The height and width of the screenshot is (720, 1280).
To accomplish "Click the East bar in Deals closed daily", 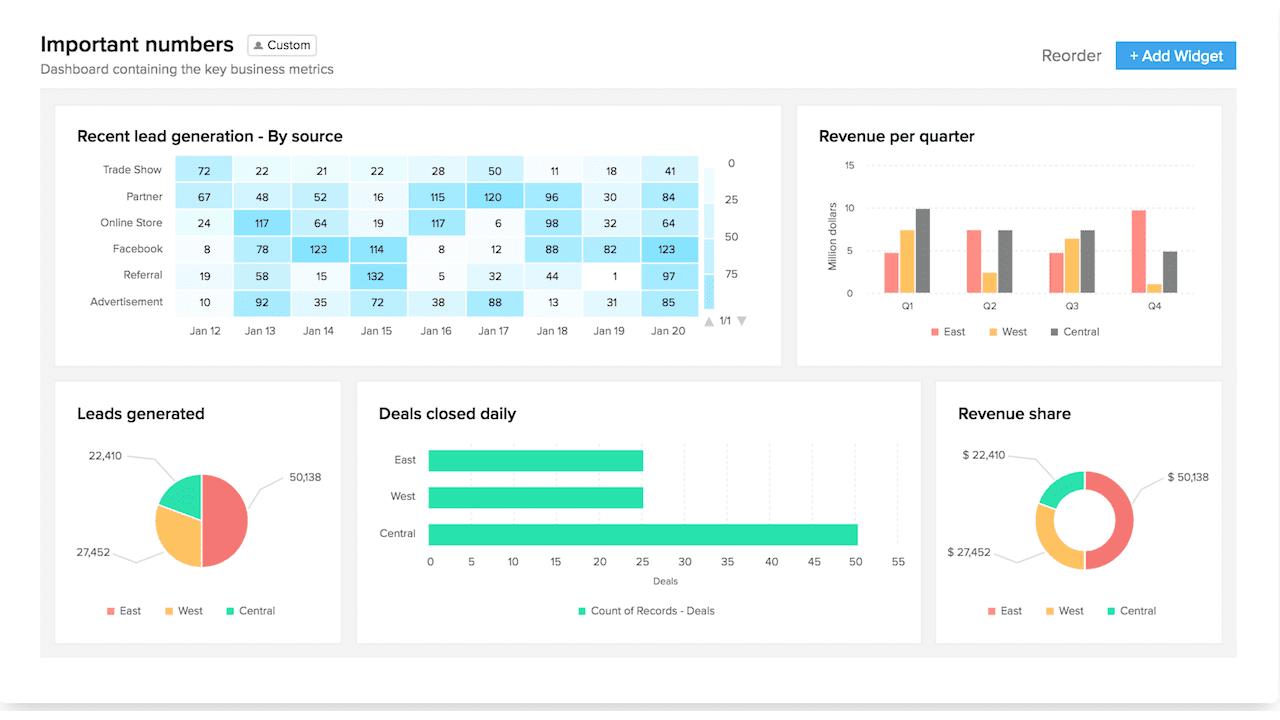I will pyautogui.click(x=535, y=460).
